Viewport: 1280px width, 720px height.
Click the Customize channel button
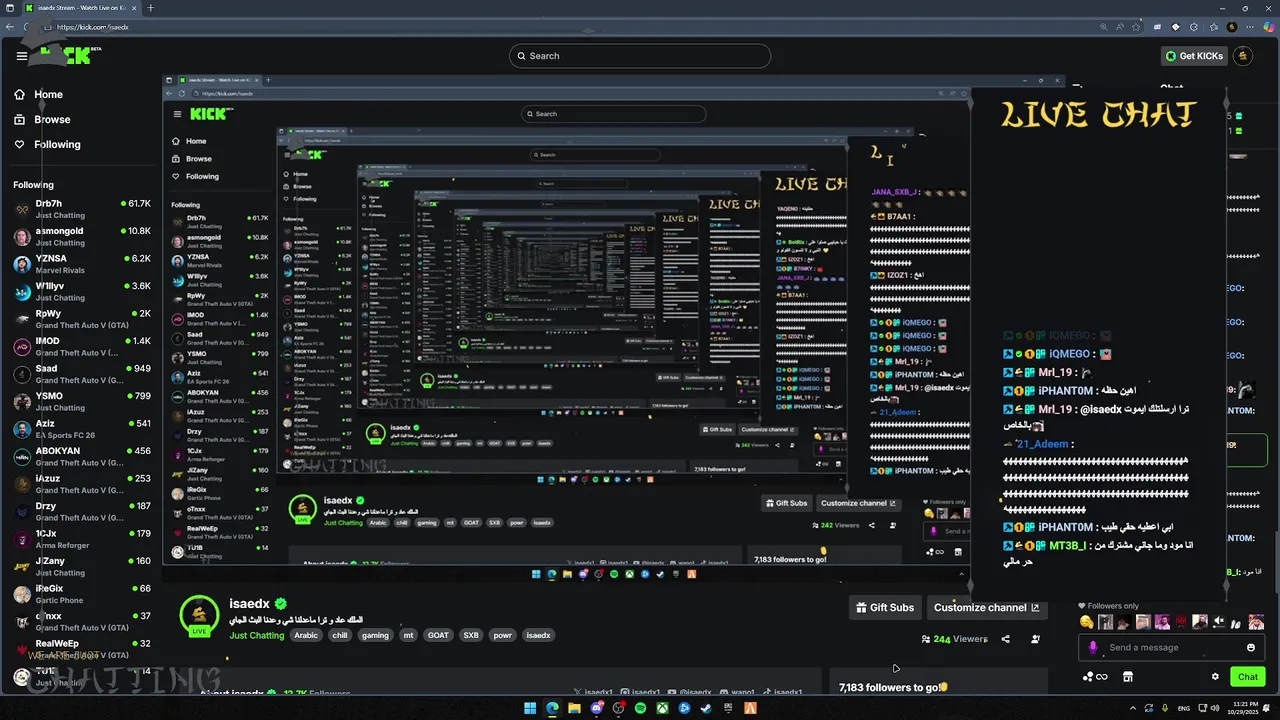coord(986,607)
